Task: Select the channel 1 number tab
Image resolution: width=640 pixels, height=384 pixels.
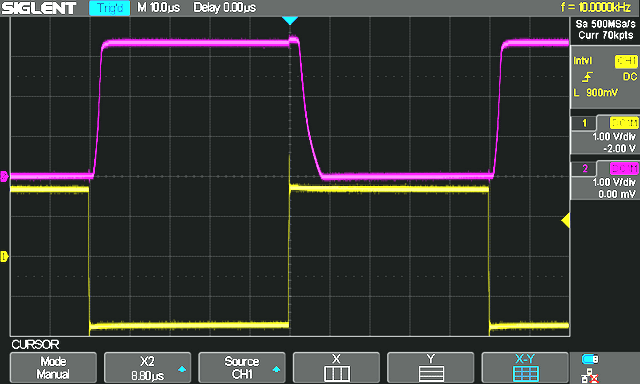Action: point(584,123)
